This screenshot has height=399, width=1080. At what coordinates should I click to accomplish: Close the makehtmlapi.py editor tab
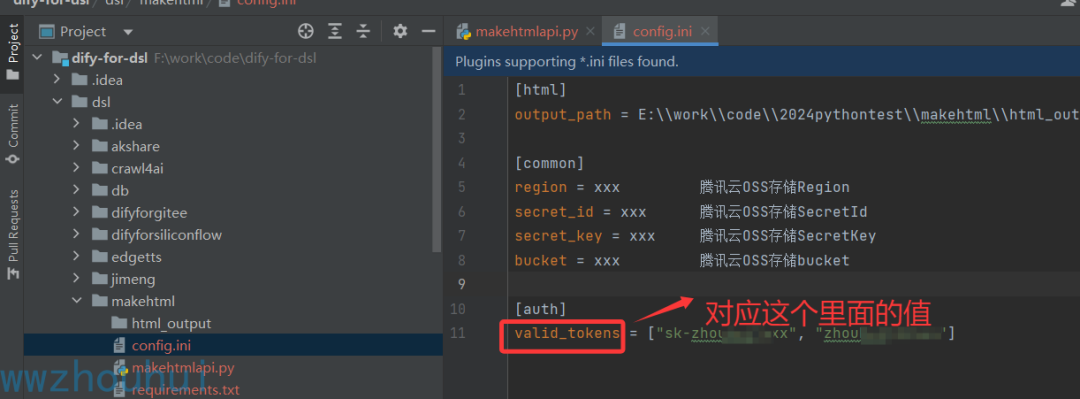[590, 31]
